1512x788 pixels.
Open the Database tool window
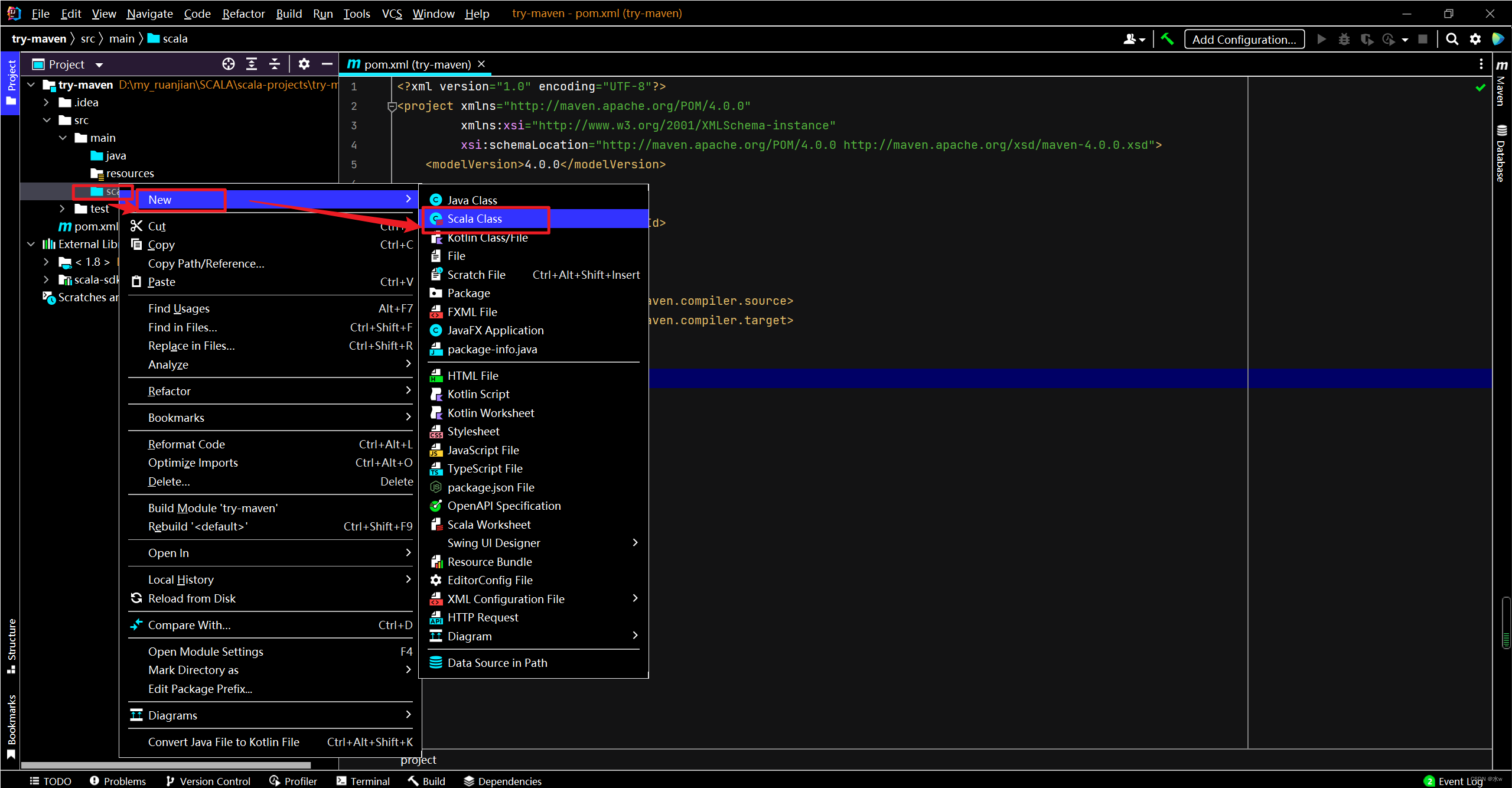coord(1501,154)
